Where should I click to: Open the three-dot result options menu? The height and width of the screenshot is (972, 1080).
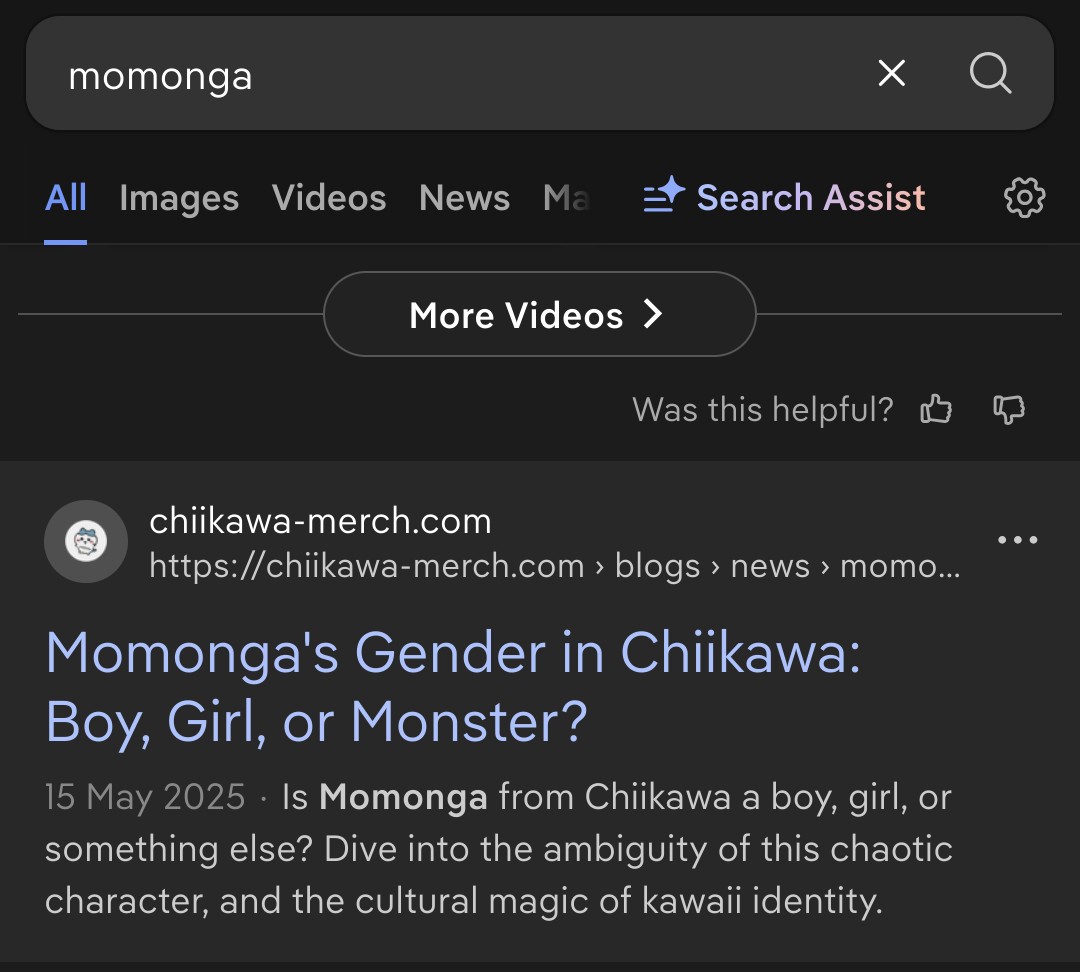click(1017, 541)
